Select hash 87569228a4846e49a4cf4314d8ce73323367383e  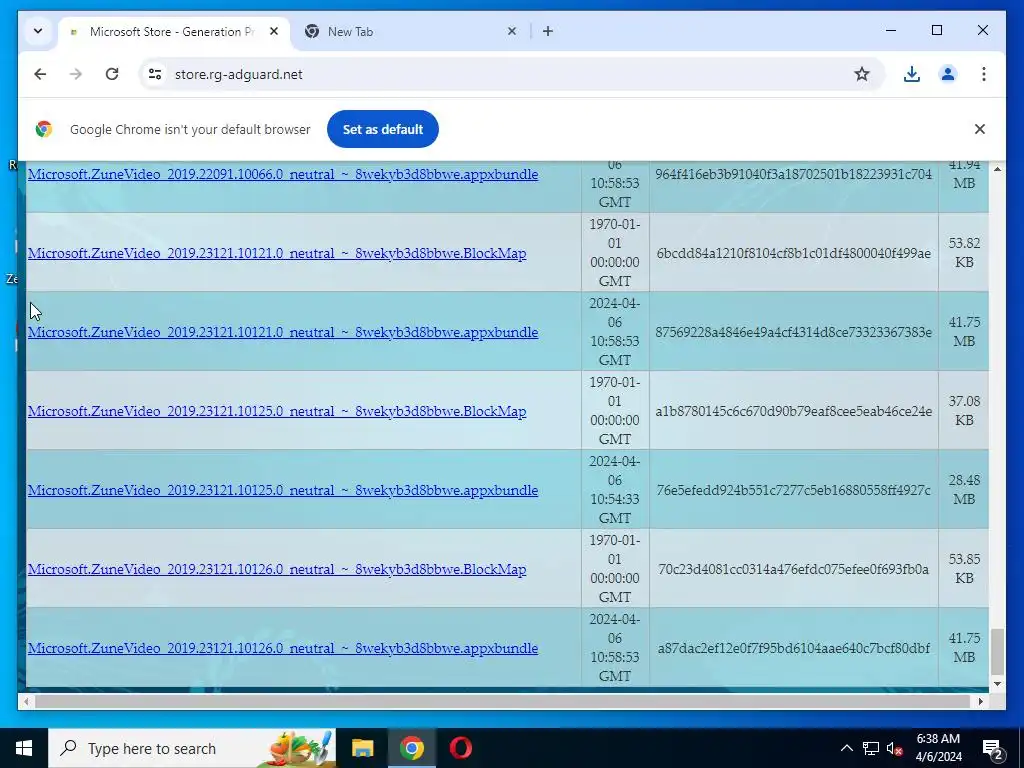(793, 332)
